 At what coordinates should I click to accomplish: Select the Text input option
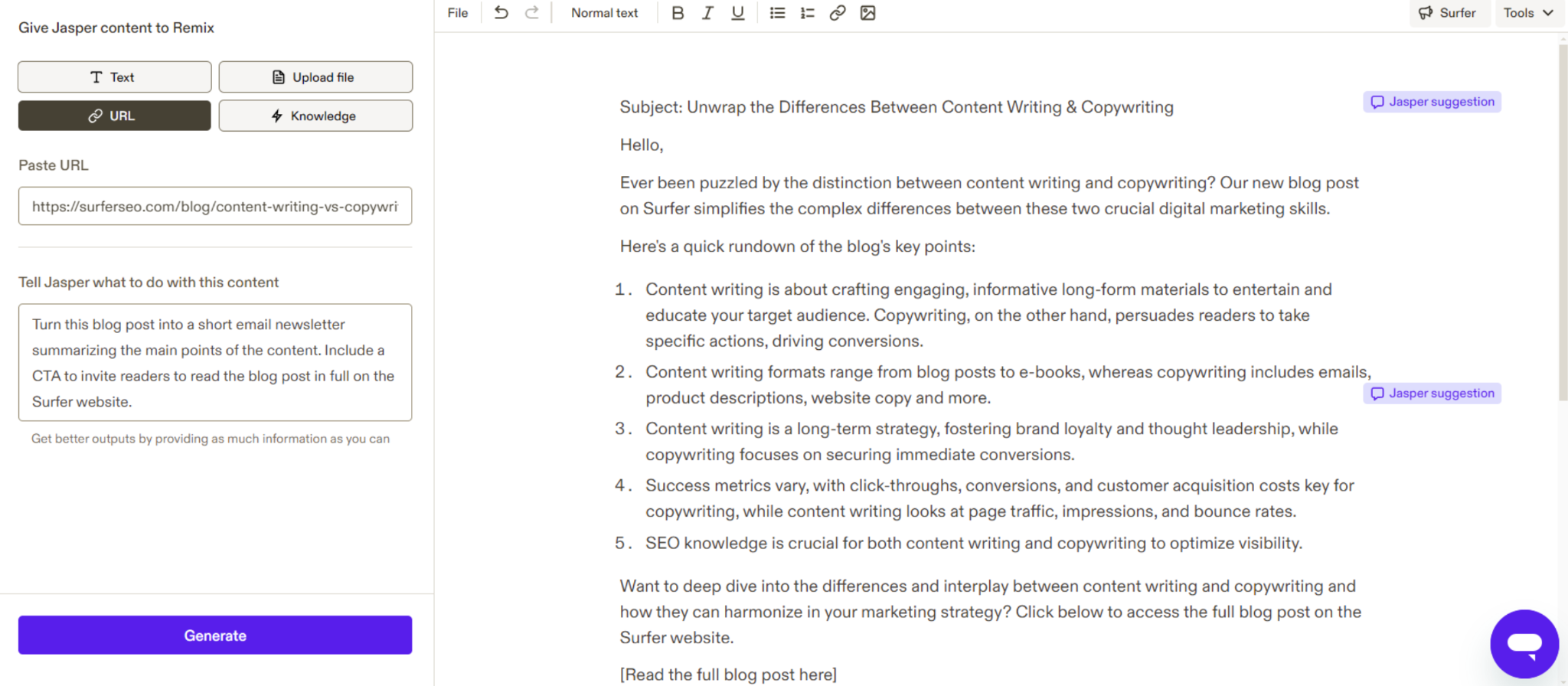pos(115,77)
